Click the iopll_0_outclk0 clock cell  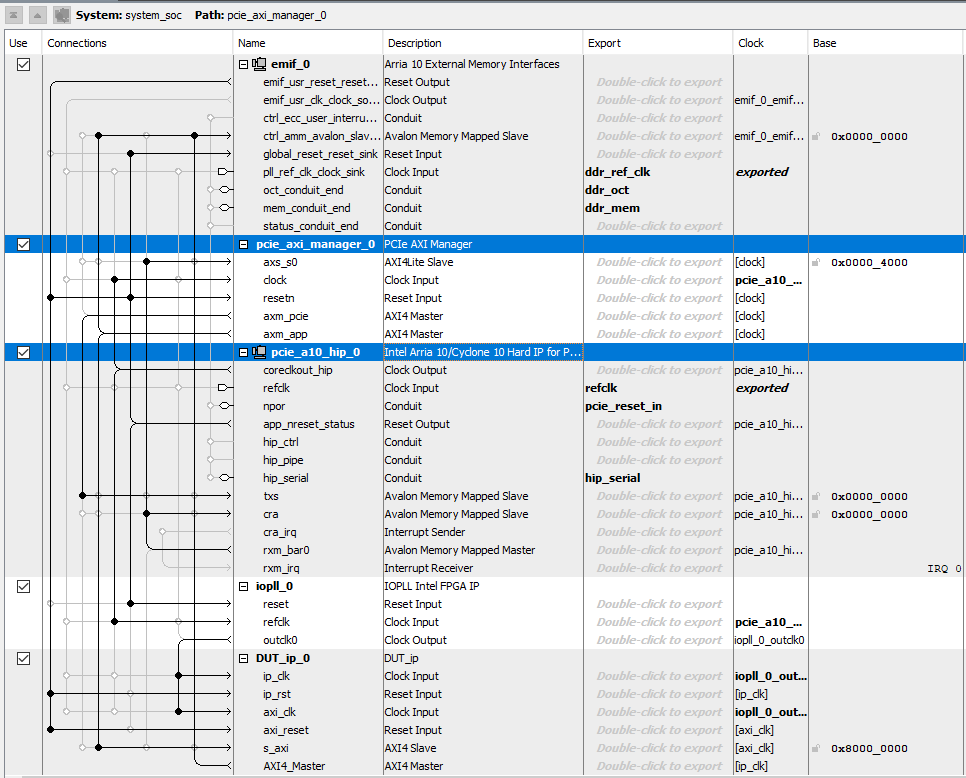(769, 640)
